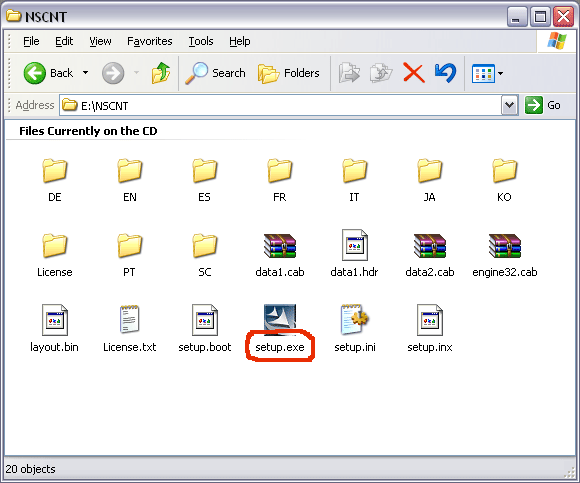580x483 pixels.
Task: Select the SC folder icon
Action: [205, 245]
